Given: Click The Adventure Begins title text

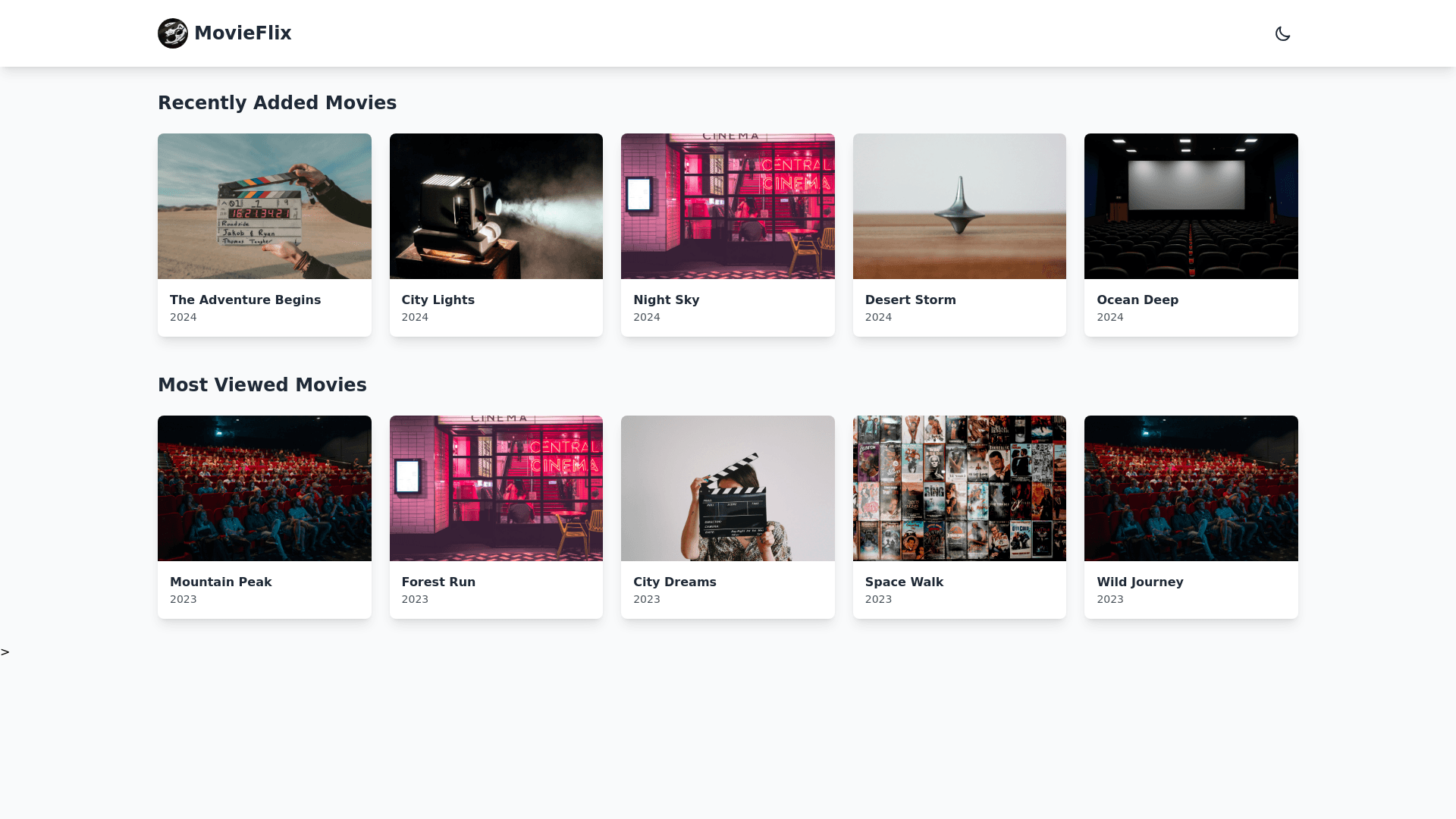Looking at the screenshot, I should click(x=245, y=300).
